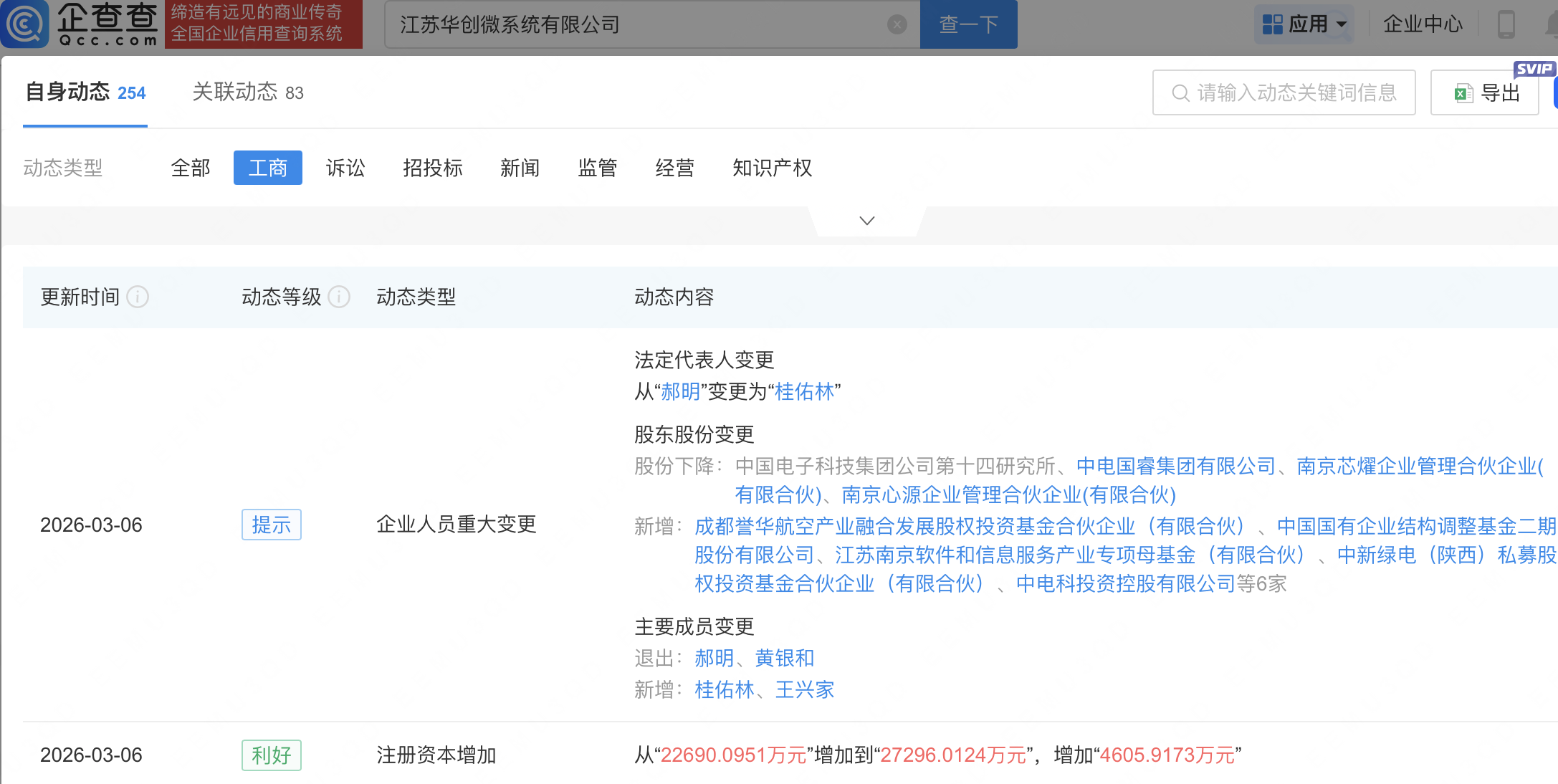Click the 应用 grid icon
This screenshot has height=784, width=1558.
point(1272,24)
